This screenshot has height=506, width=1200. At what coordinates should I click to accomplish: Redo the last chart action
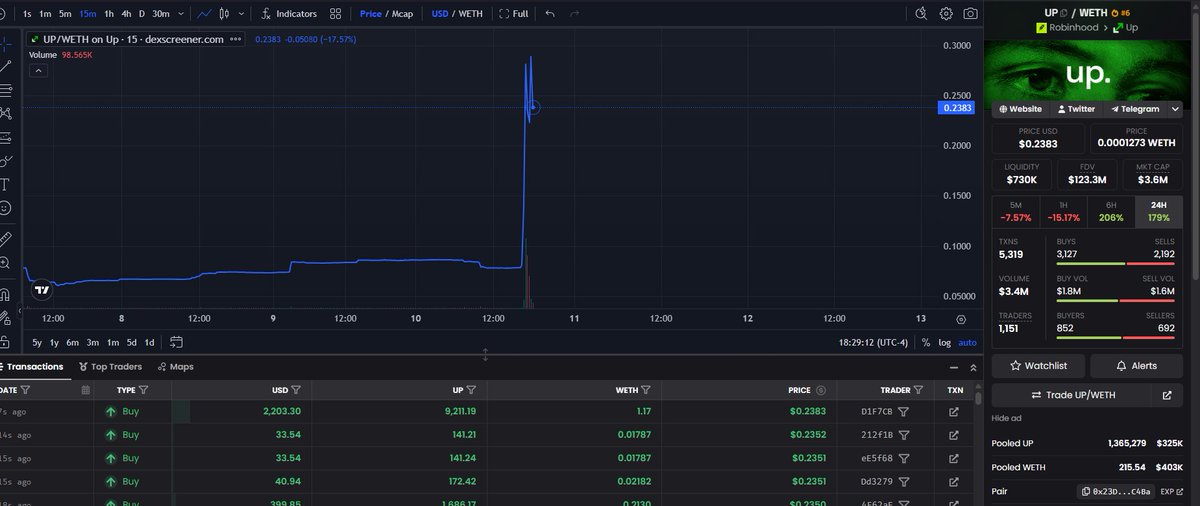point(574,14)
